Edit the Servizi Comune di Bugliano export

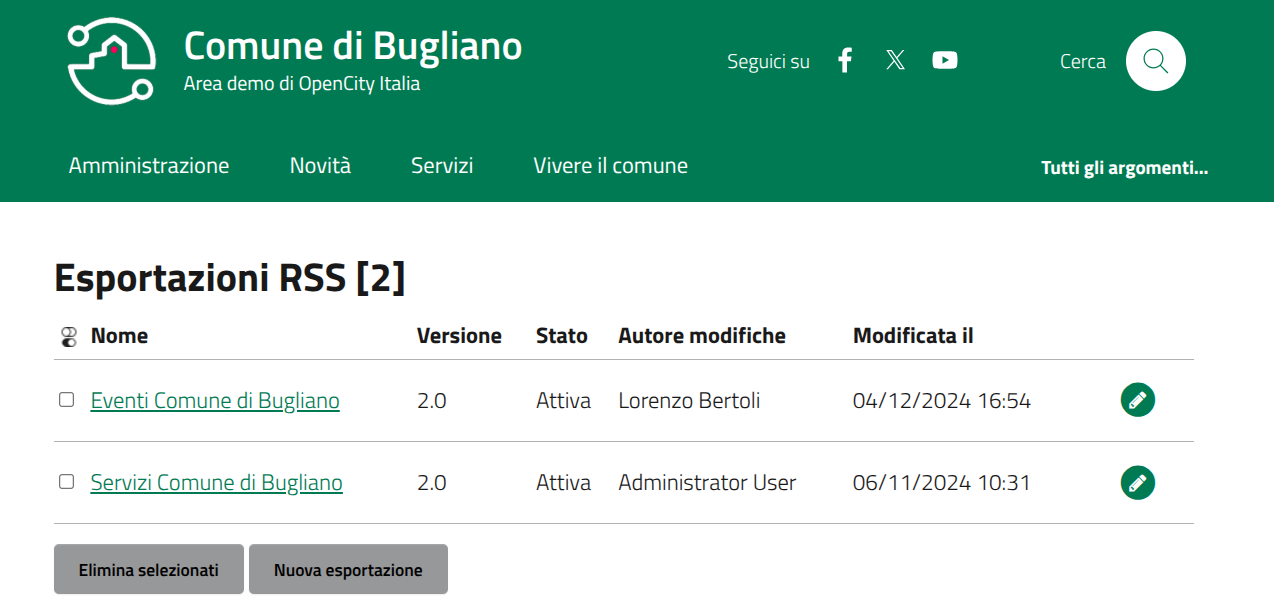pyautogui.click(x=1137, y=482)
